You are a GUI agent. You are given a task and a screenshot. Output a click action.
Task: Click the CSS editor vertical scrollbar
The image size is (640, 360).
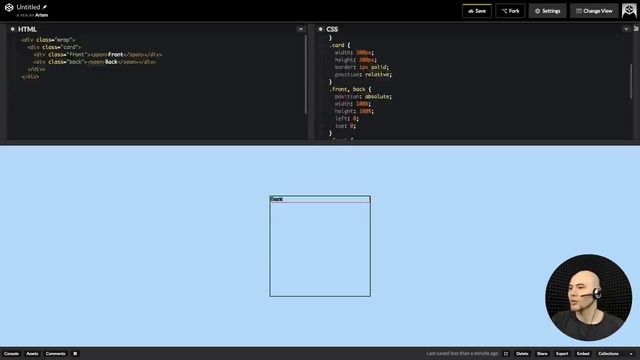pos(631,81)
